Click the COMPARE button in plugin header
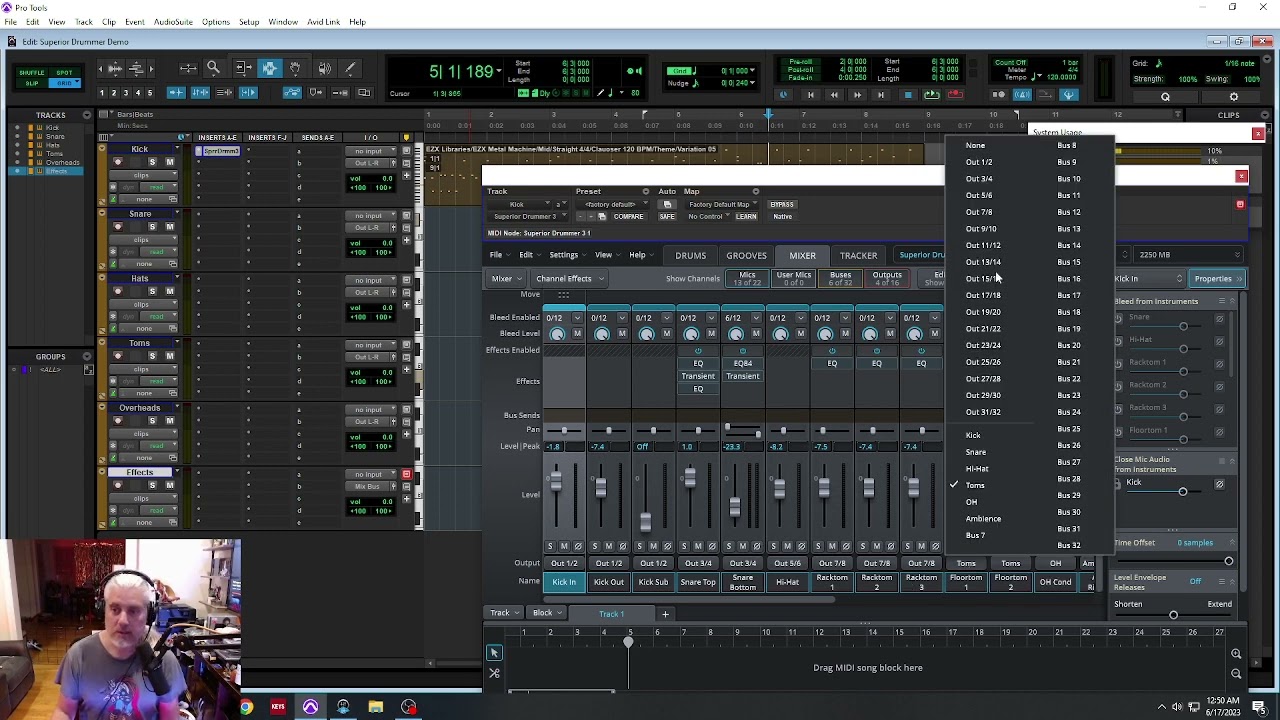This screenshot has width=1280, height=720. [628, 217]
